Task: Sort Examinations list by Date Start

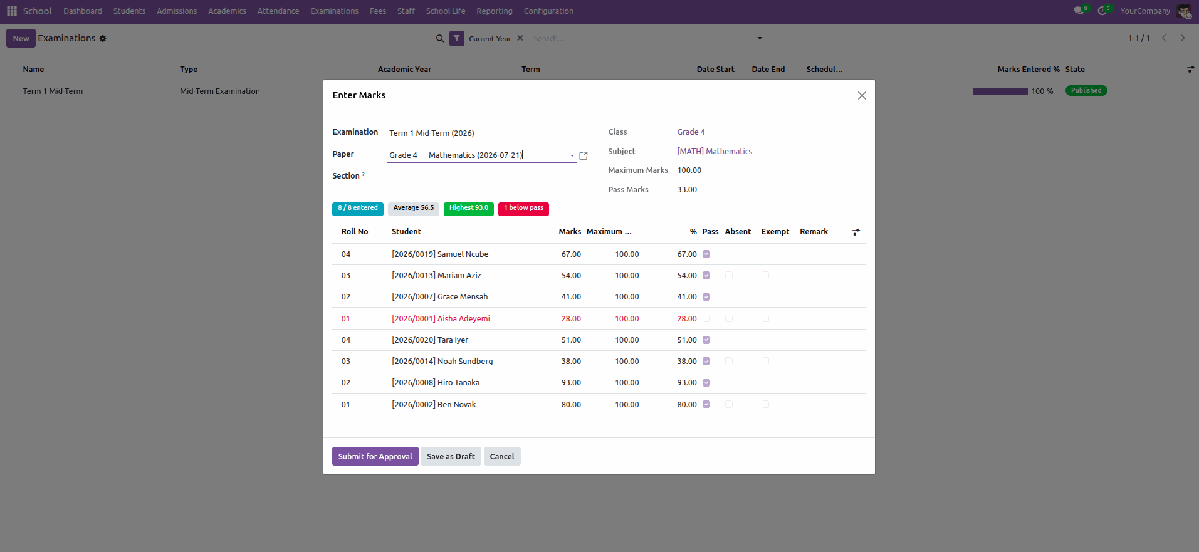Action: [x=716, y=70]
